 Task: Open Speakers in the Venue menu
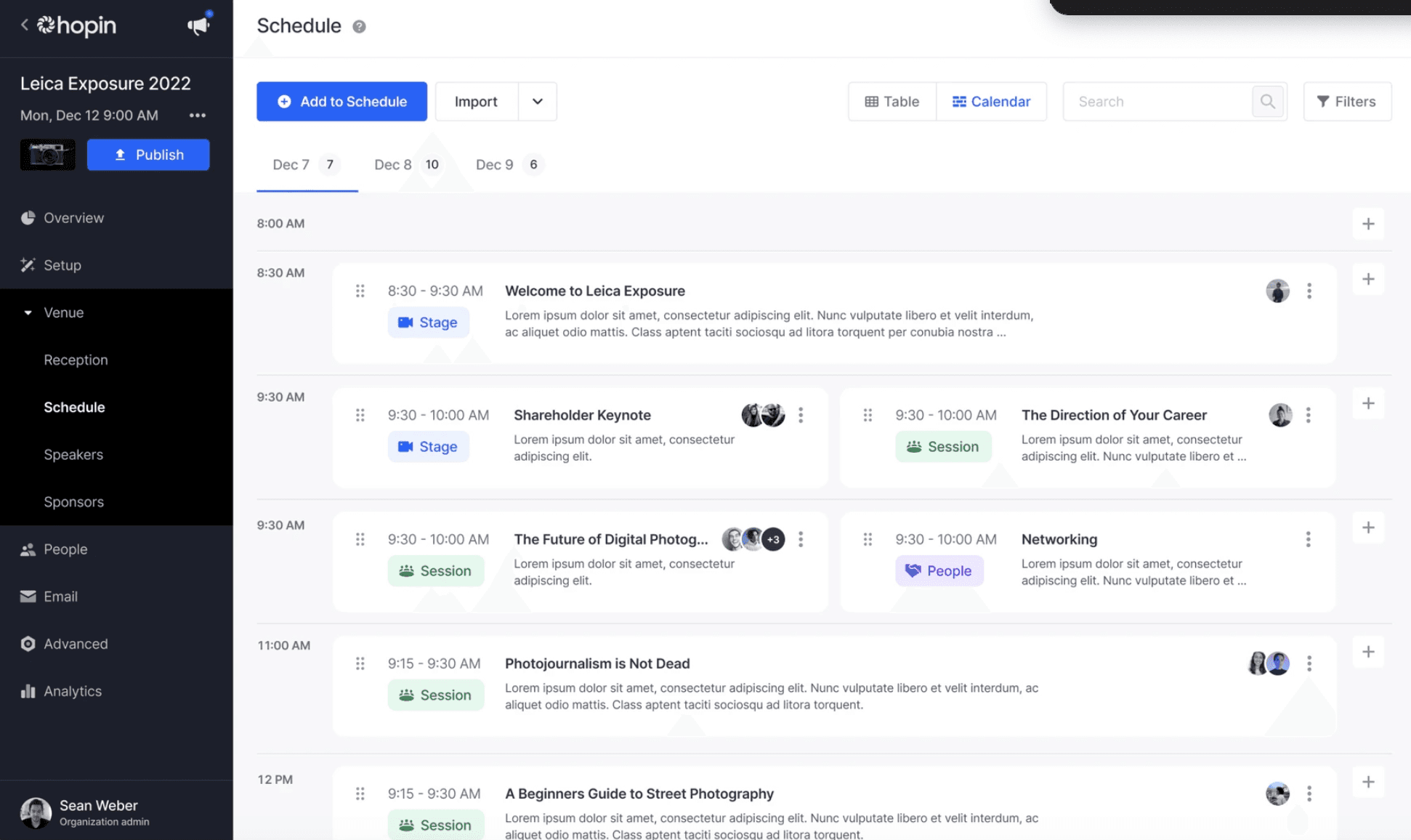click(73, 455)
